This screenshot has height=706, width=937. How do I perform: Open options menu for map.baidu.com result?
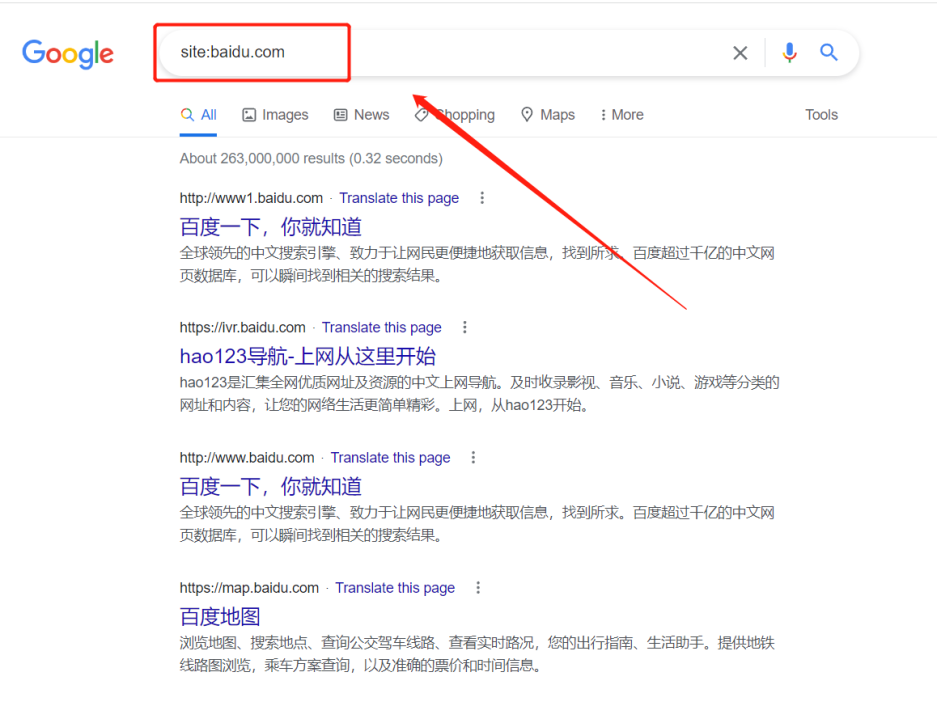click(x=477, y=588)
